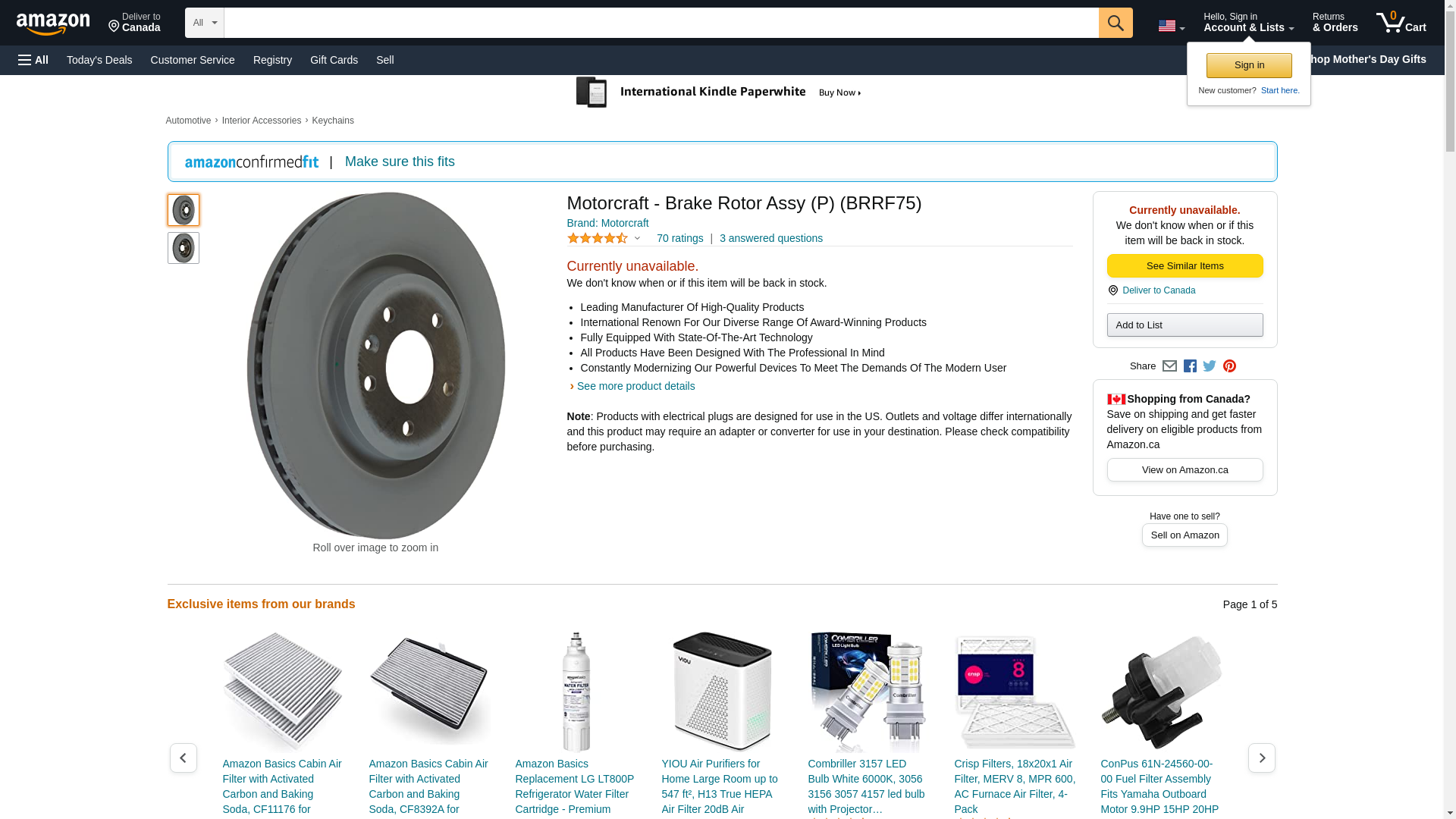Expand star ratings breakdown chevron
This screenshot has height=819, width=1456.
tap(637, 239)
